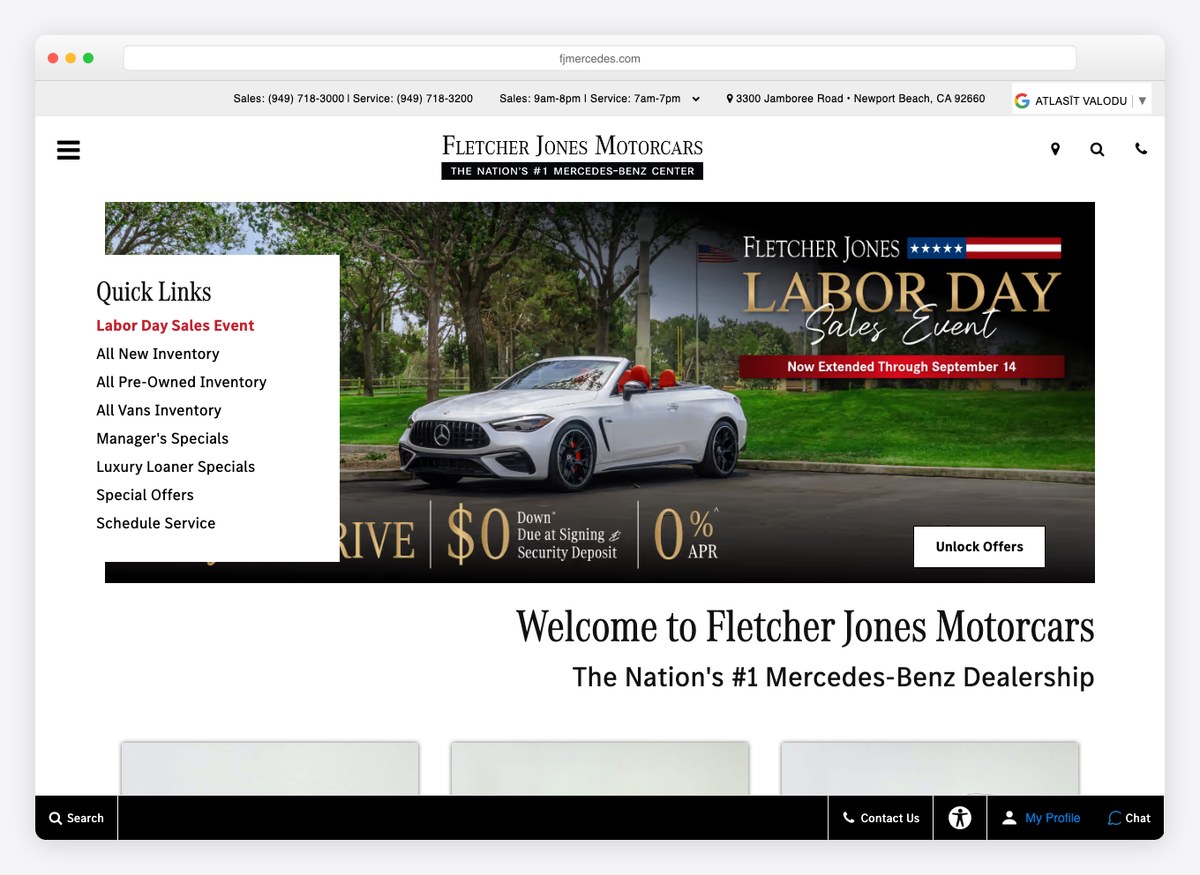Click the Labor Day Sales Event banner car image

coord(573,425)
